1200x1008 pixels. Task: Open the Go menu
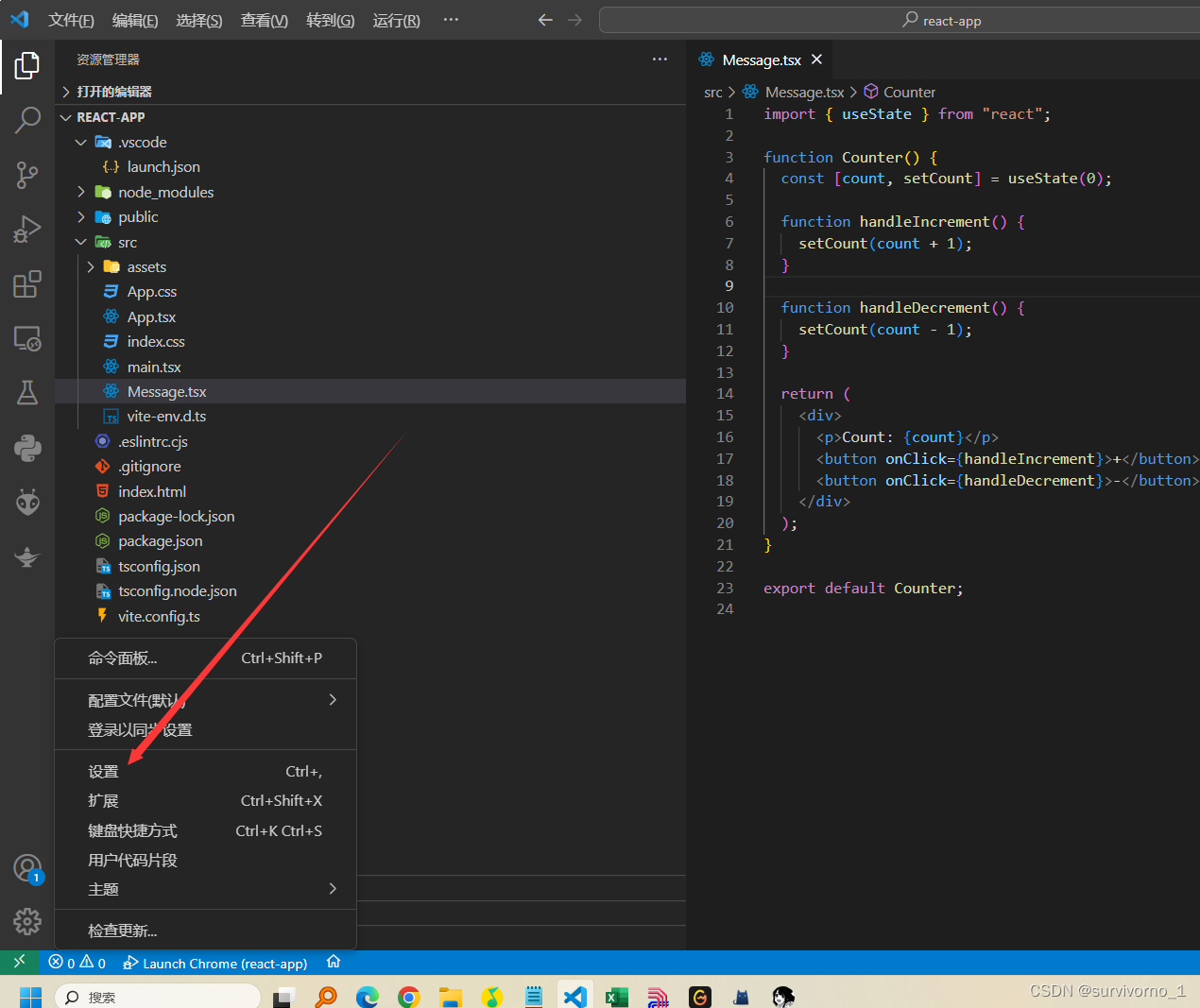pyautogui.click(x=331, y=20)
